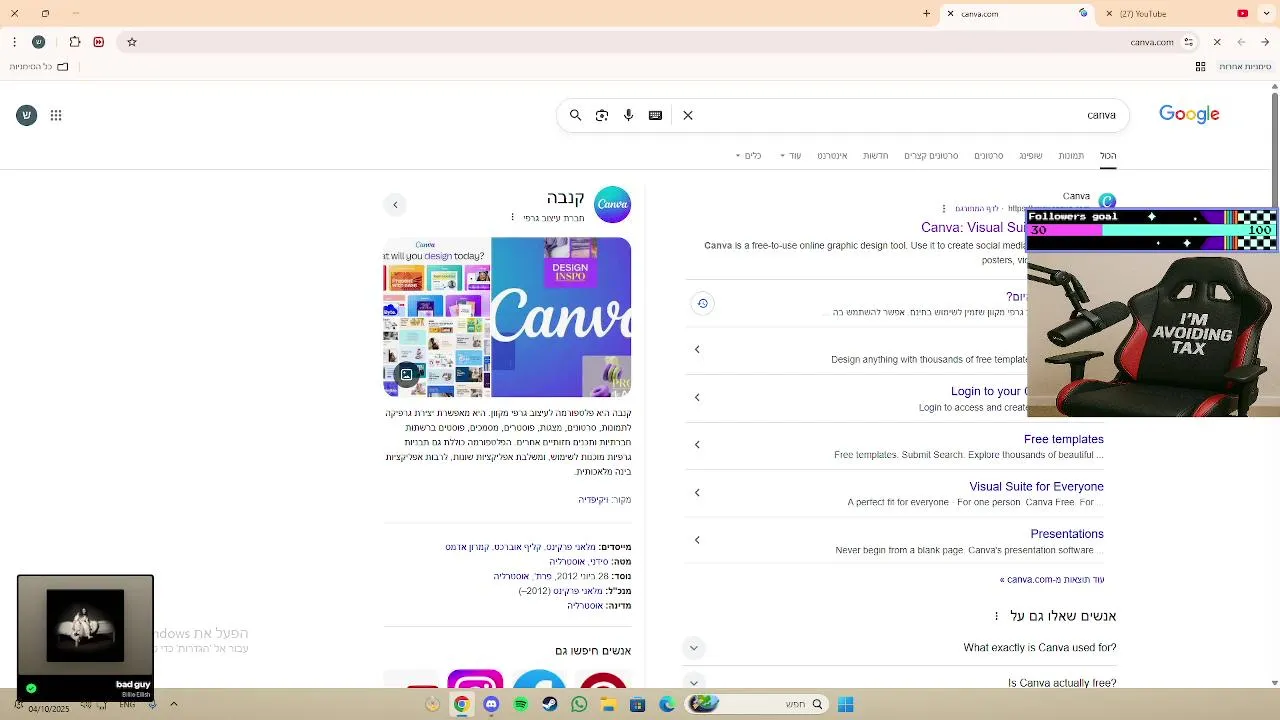Click the red extension icon in the Chrome toolbar

pyautogui.click(x=99, y=42)
